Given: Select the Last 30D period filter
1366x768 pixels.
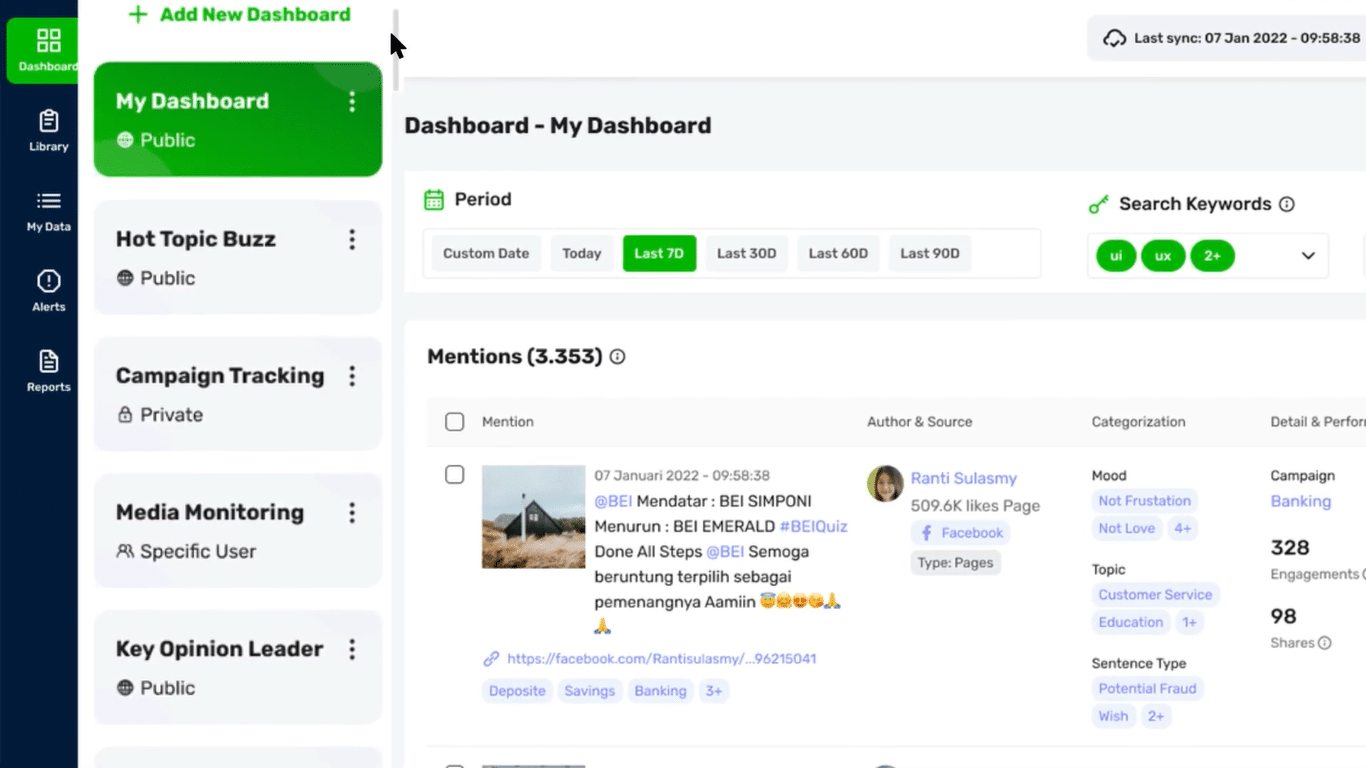Looking at the screenshot, I should 746,254.
